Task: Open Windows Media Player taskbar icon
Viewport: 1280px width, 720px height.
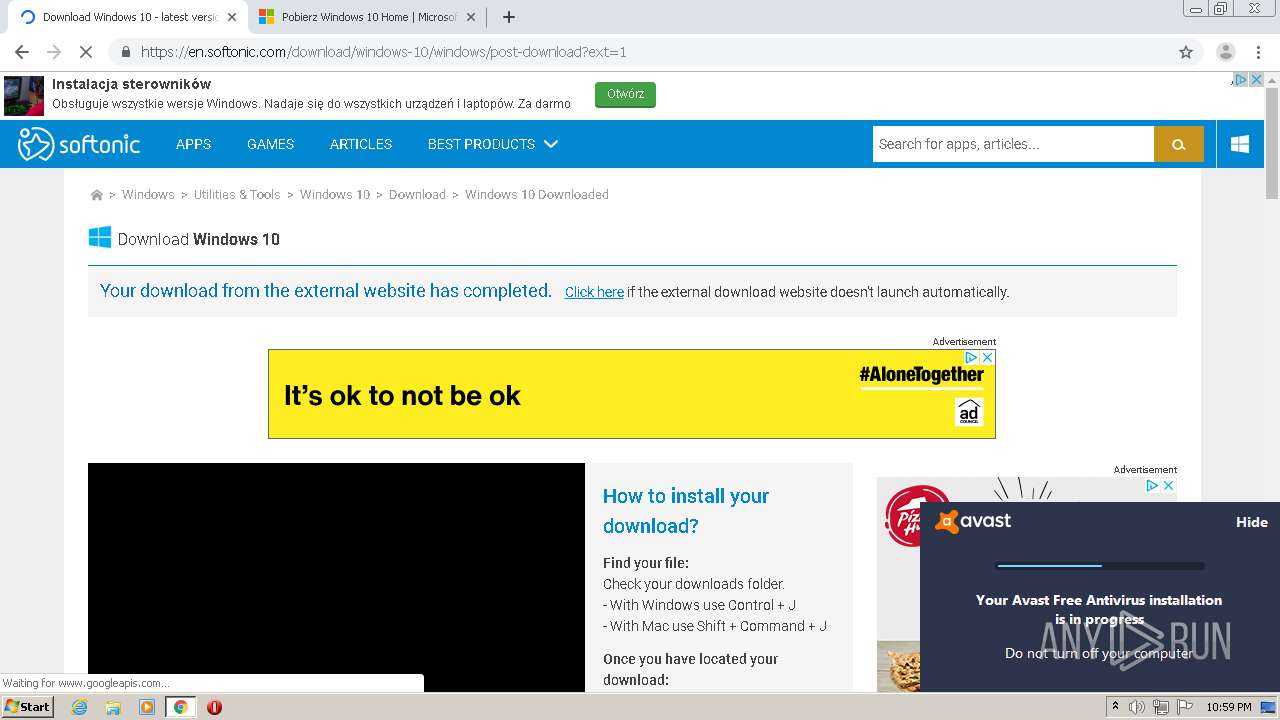Action: [x=146, y=707]
